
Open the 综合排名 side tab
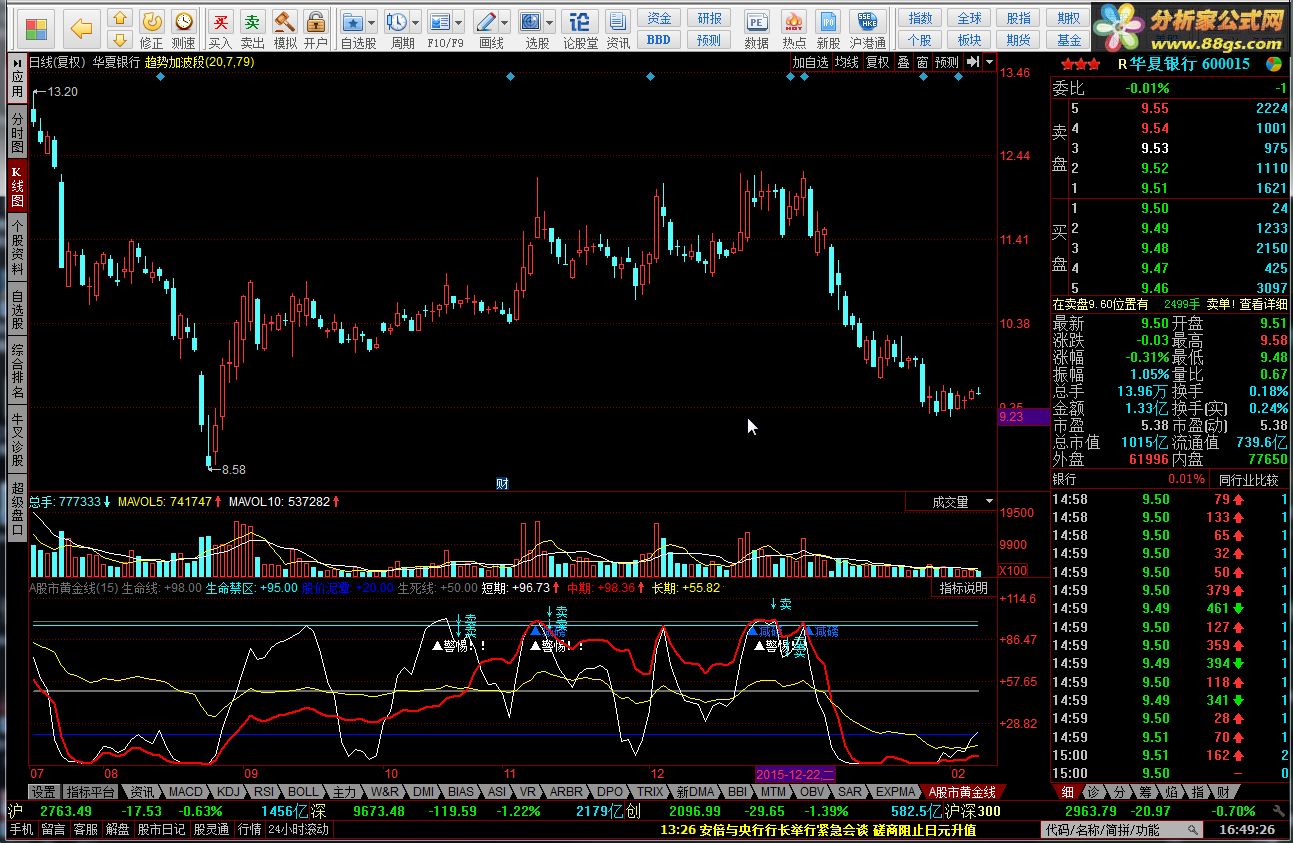(17, 372)
